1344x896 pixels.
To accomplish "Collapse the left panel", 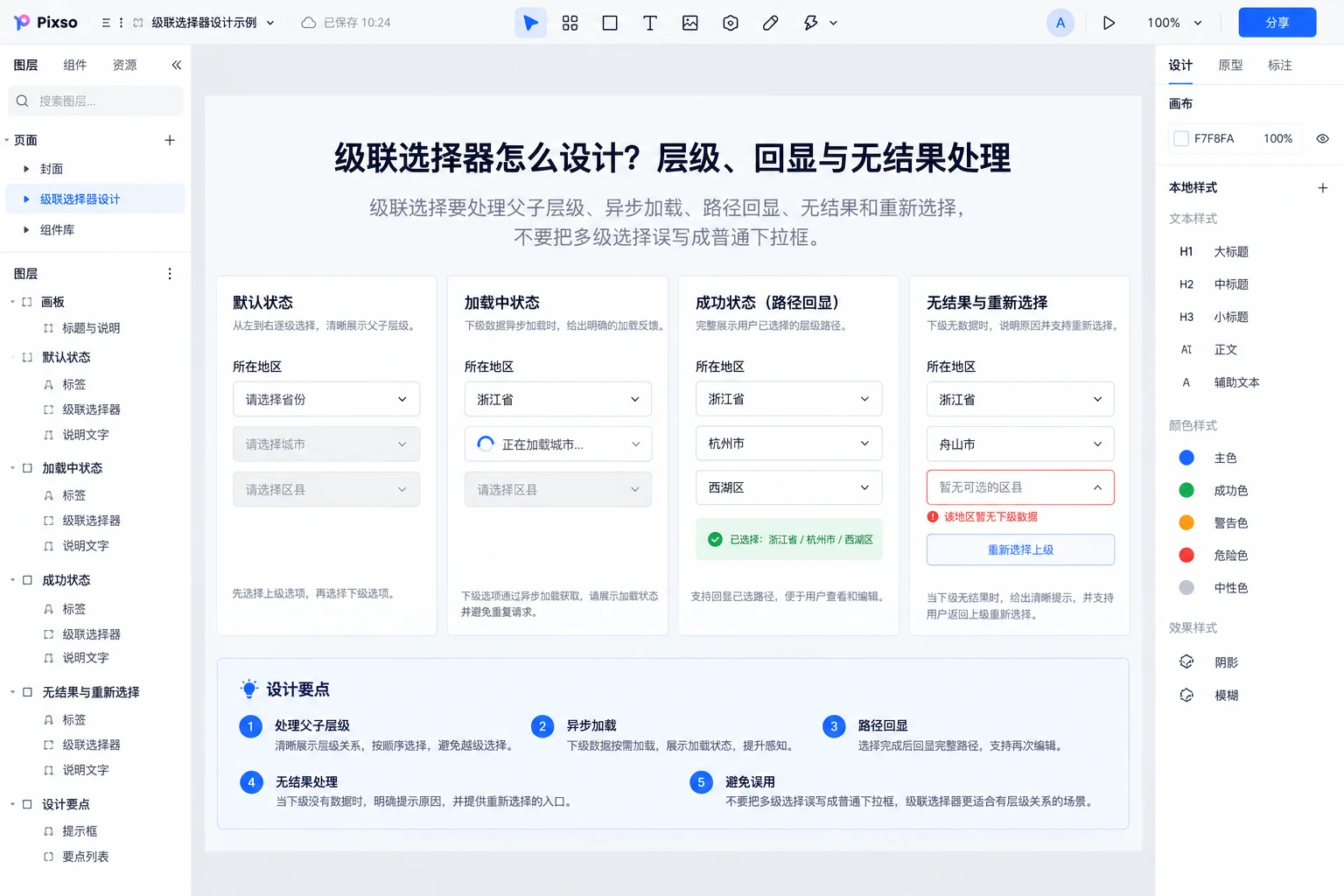I will click(x=177, y=65).
